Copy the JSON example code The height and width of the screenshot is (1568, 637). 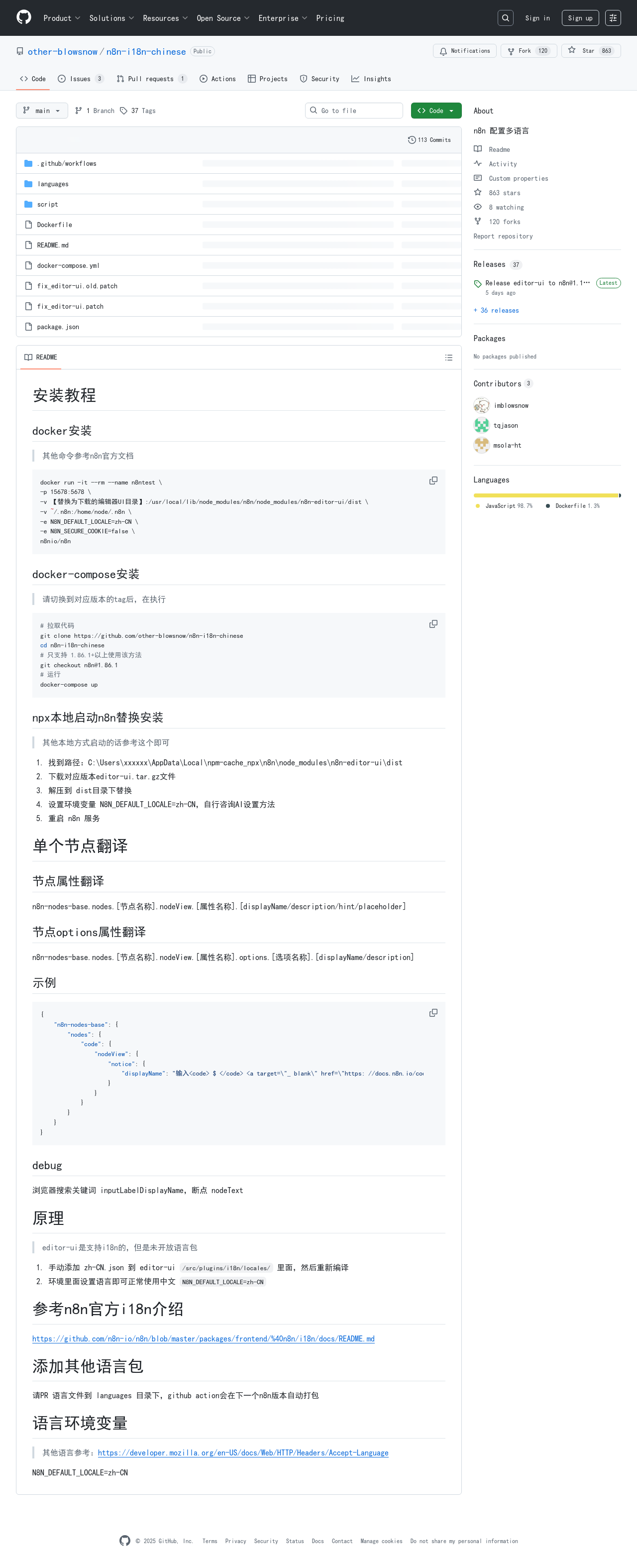(x=433, y=1013)
